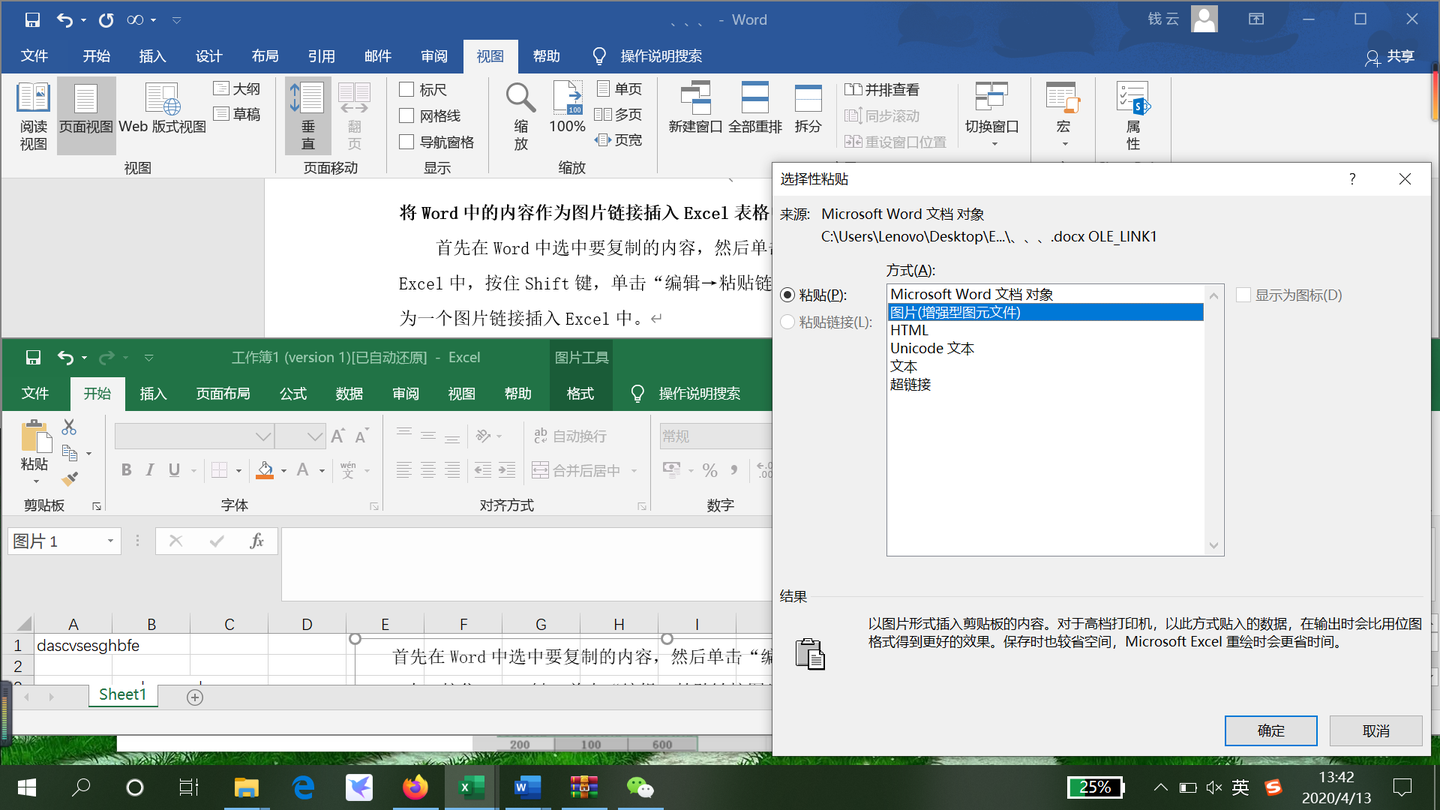Arrange all windows (全部重排)
This screenshot has width=1440, height=810.
[x=755, y=109]
